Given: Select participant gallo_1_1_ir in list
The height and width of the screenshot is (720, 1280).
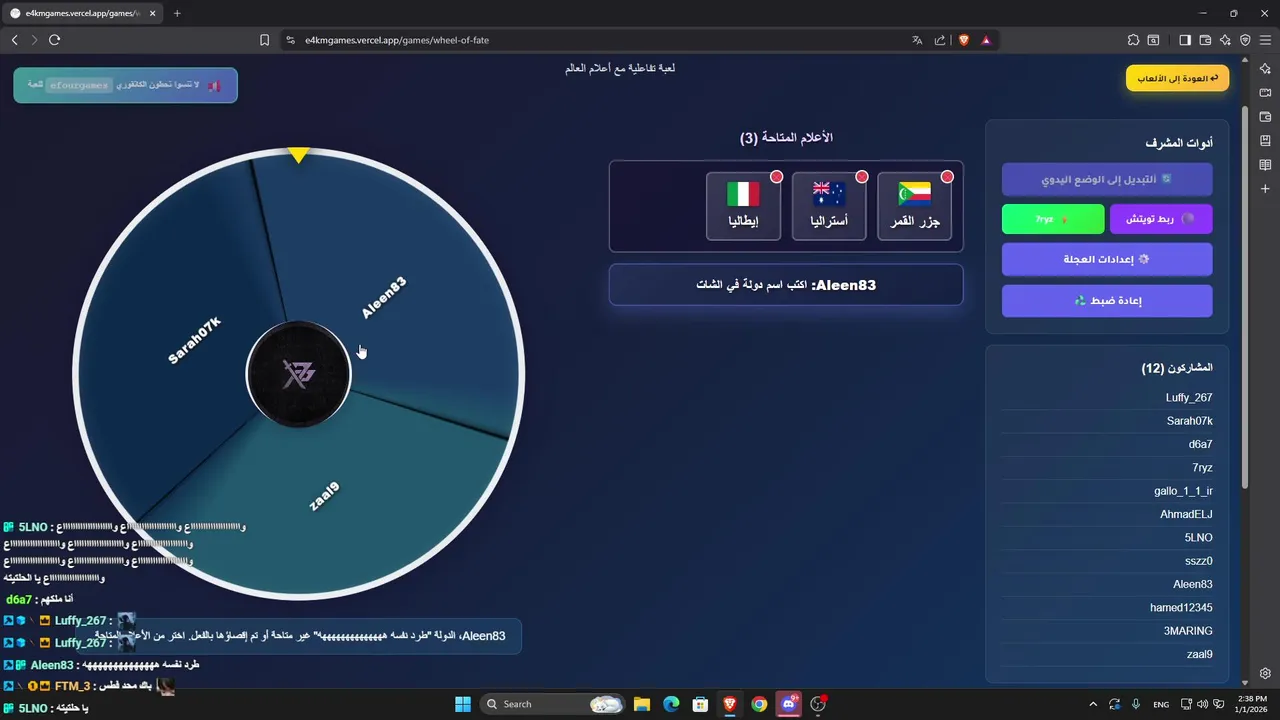Looking at the screenshot, I should (x=1107, y=491).
